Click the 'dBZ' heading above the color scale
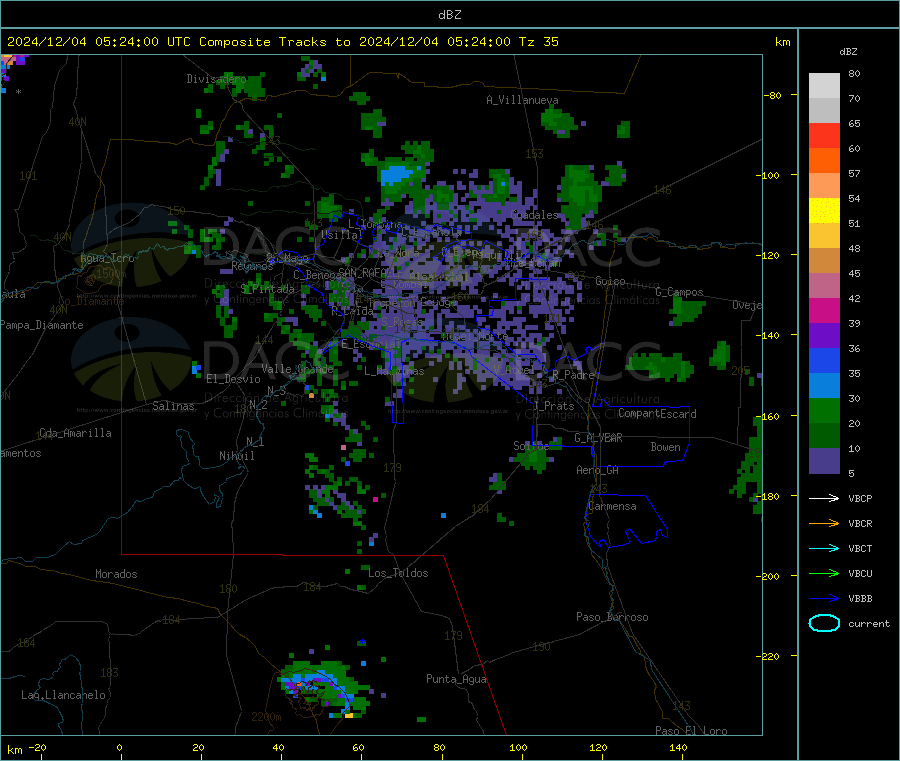900x761 pixels. (x=848, y=52)
